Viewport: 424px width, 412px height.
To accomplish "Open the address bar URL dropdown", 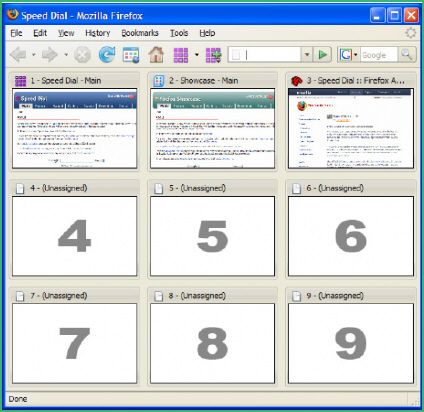I will [x=307, y=55].
